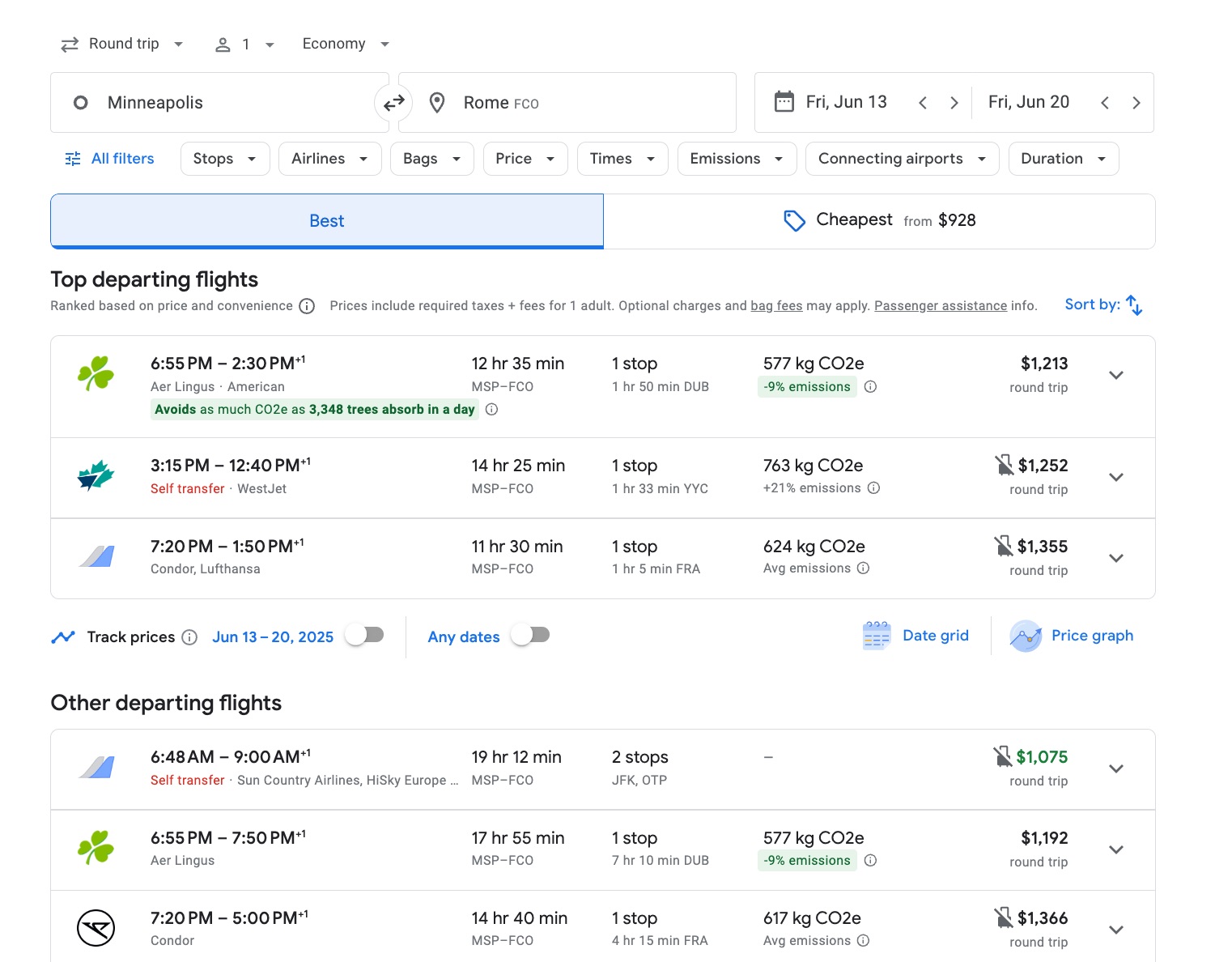Click the swap origin and destination arrows icon

coord(393,102)
